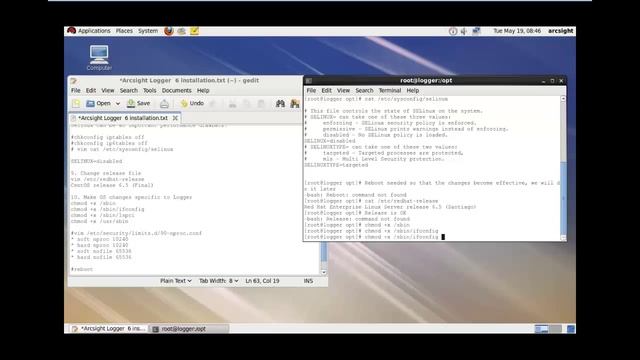The image size is (640, 360).
Task: Click the network connection icon in tray
Action: click(476, 31)
